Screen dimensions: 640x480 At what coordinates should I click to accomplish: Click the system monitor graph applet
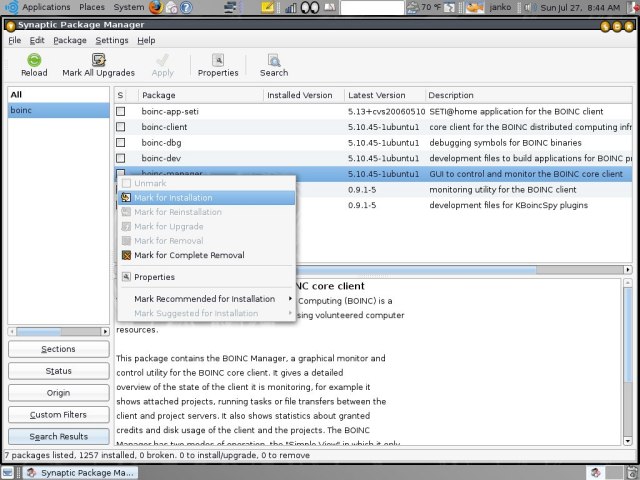point(291,7)
